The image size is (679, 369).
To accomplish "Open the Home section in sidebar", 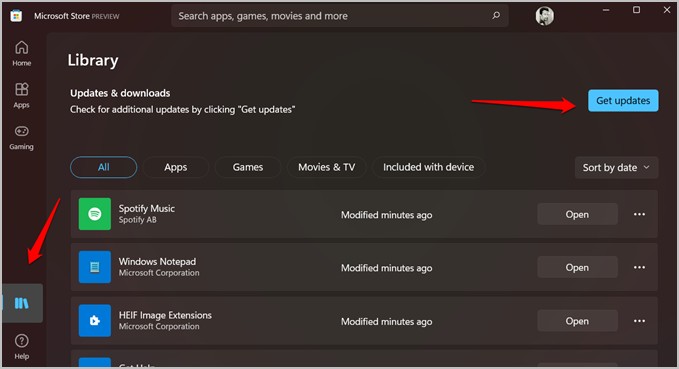I will [21, 53].
